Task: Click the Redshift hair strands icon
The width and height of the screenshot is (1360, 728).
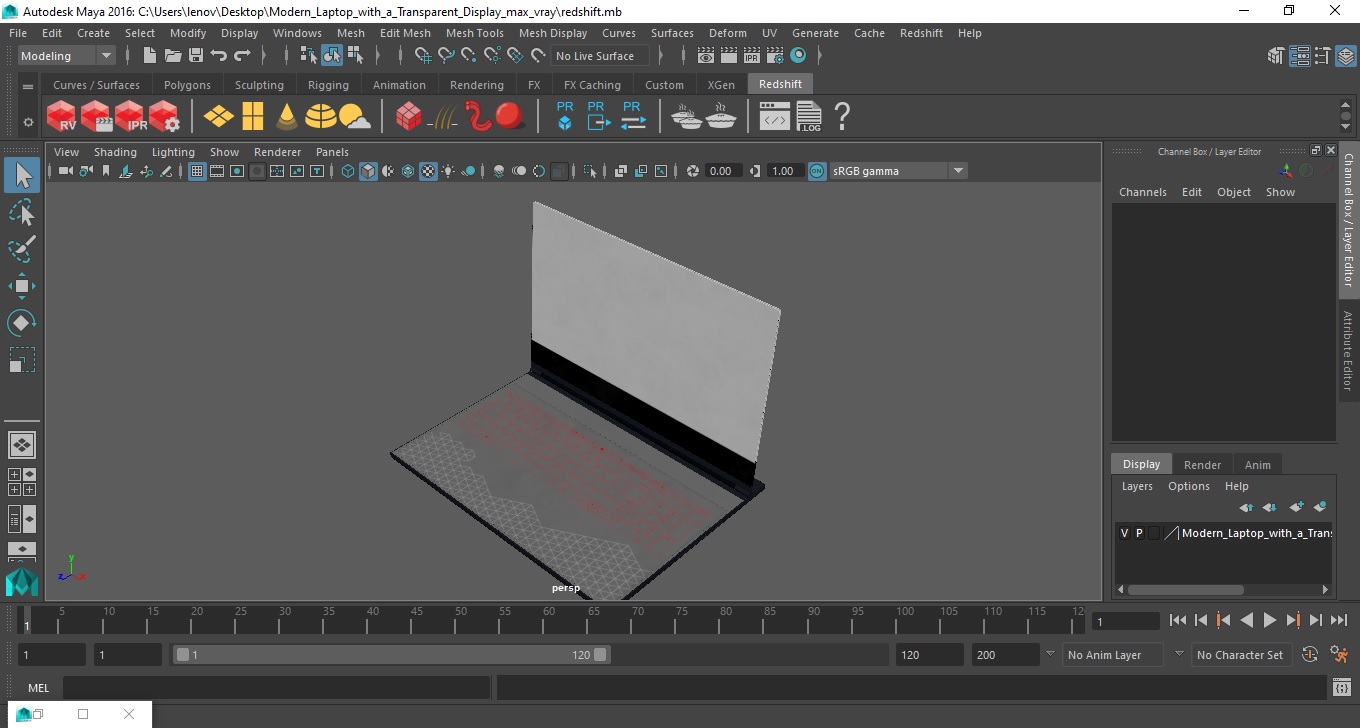Action: click(x=443, y=117)
